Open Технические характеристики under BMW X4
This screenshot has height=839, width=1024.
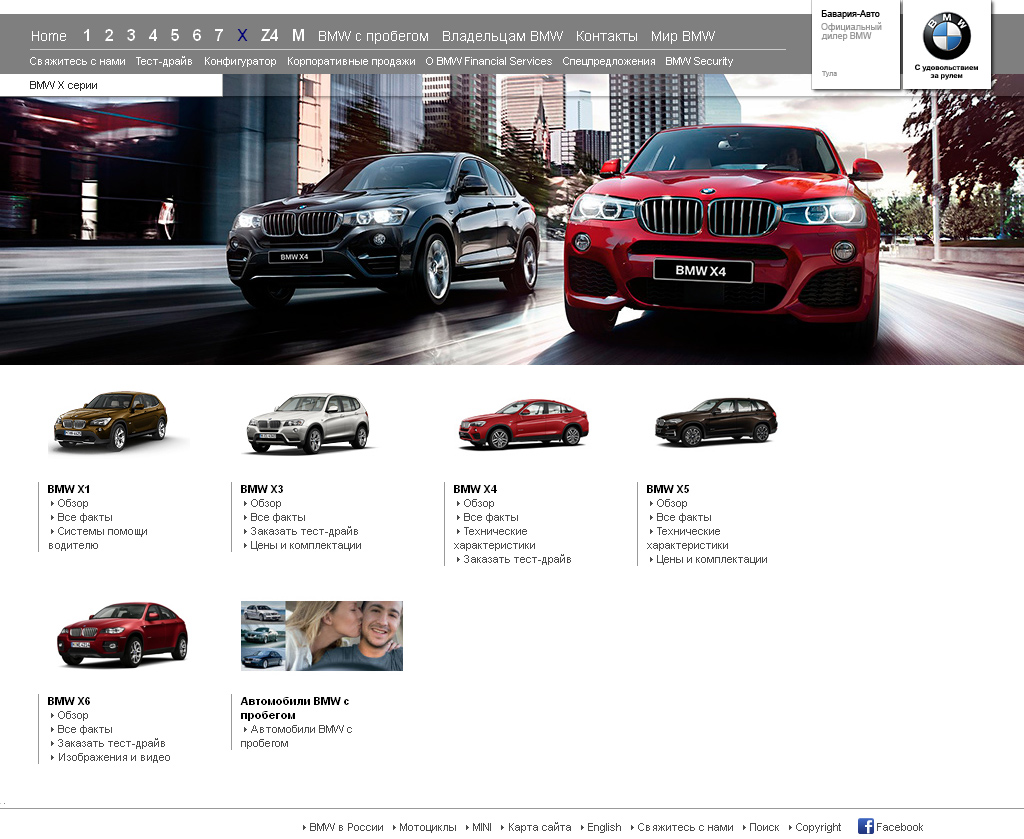click(494, 538)
